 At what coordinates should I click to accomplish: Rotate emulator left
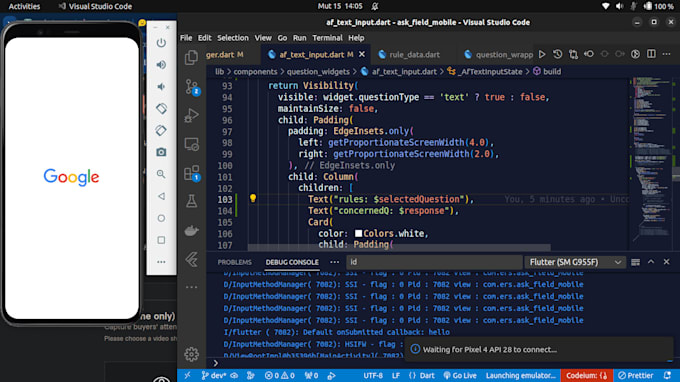click(161, 108)
